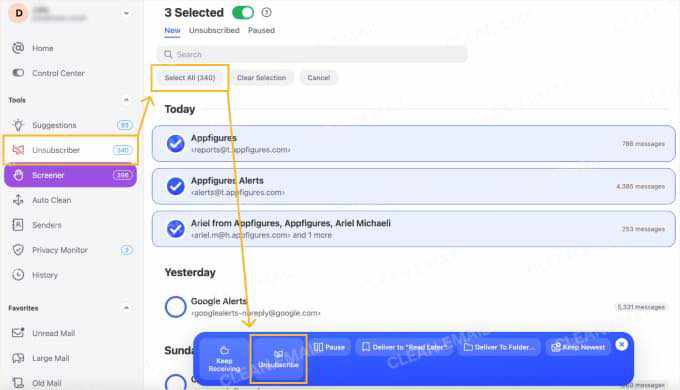Click Clear Selection
The height and width of the screenshot is (390, 680).
click(x=262, y=78)
